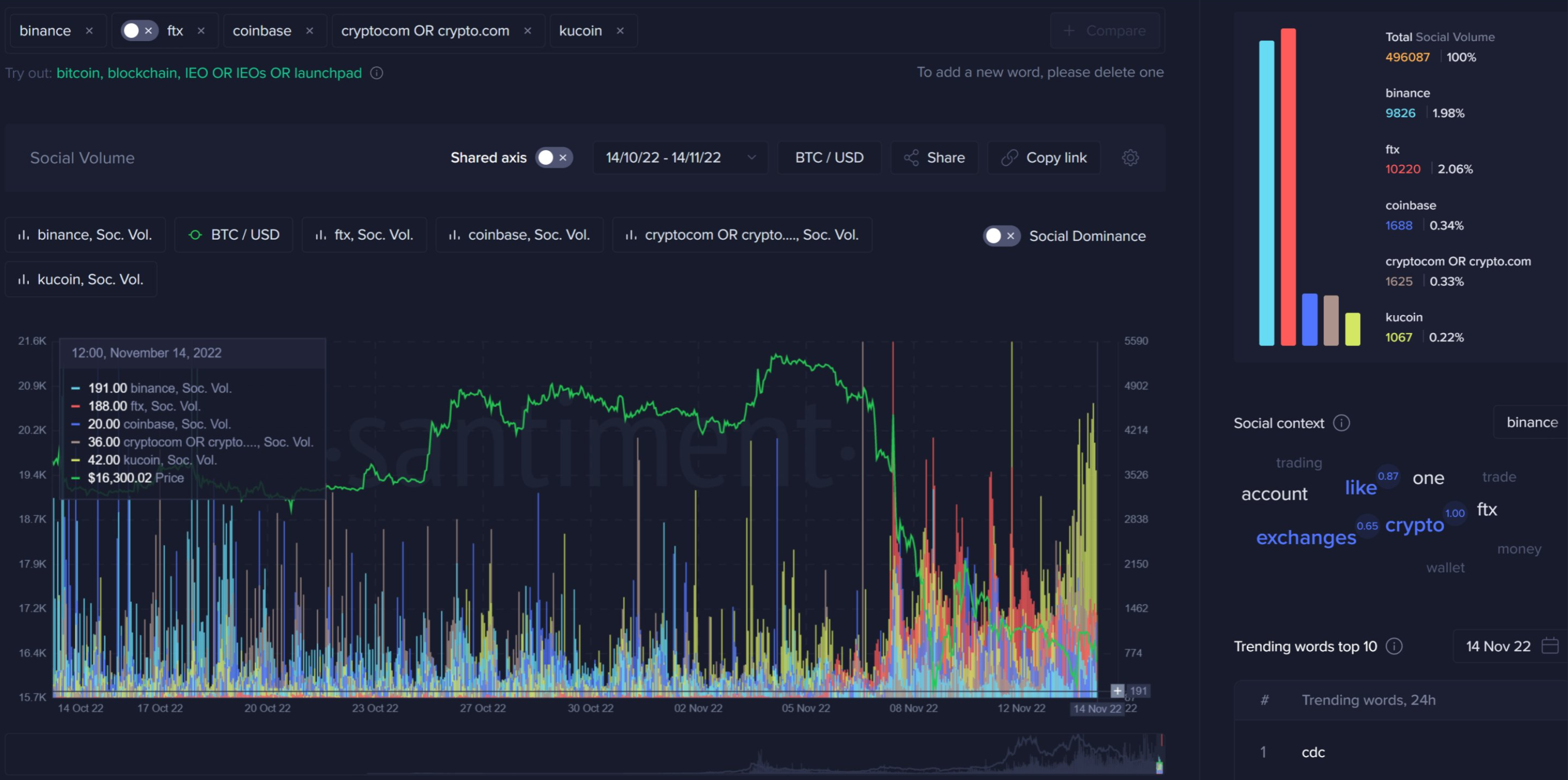The height and width of the screenshot is (780, 1568).
Task: Remove the binance search term
Action: [x=89, y=30]
